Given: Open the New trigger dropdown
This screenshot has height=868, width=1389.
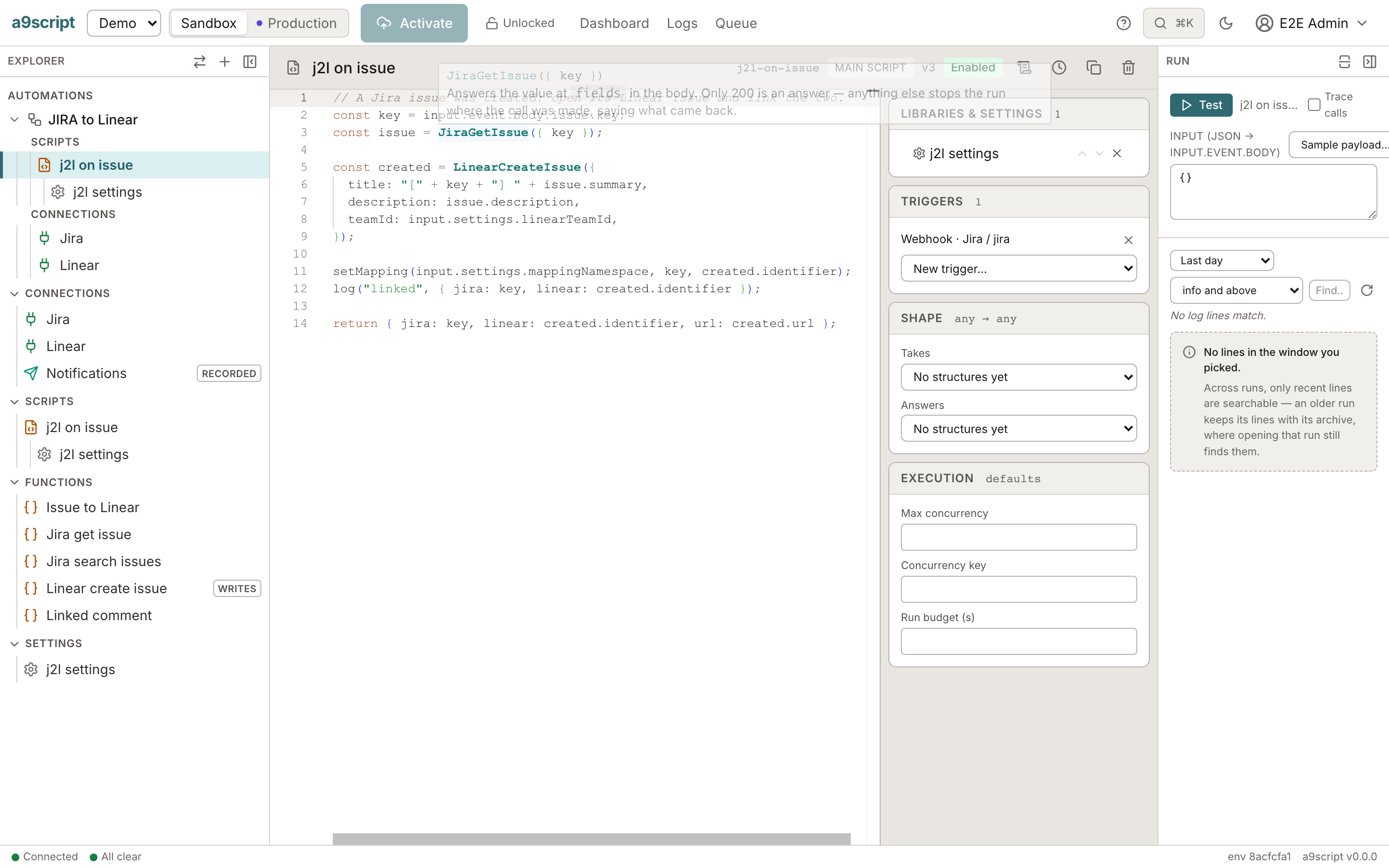Looking at the screenshot, I should pos(1018,269).
